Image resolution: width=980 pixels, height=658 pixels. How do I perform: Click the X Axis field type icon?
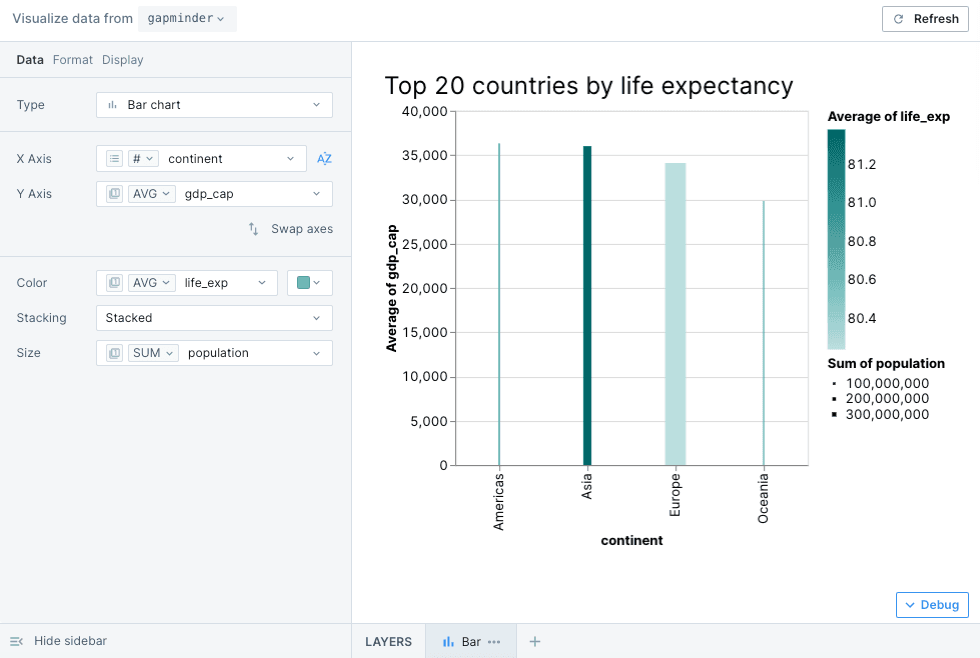[114, 159]
